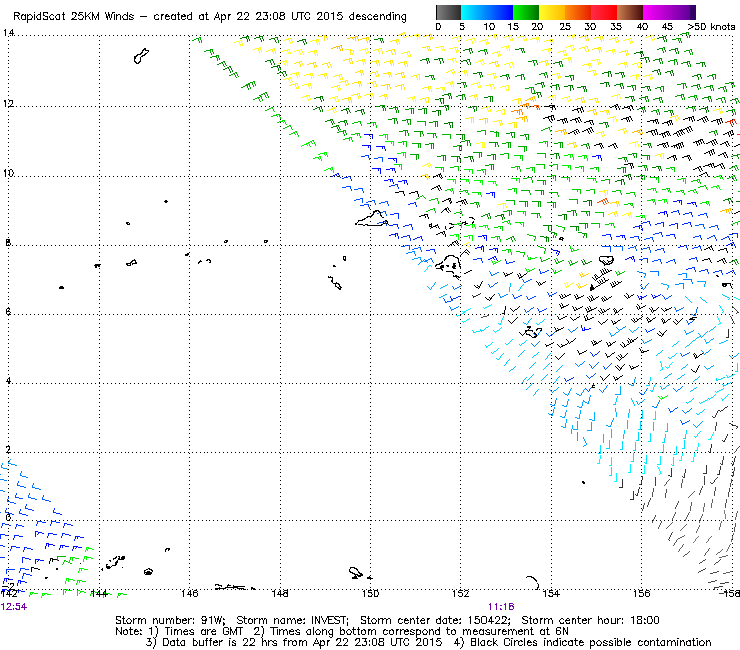This screenshot has width=740, height=650.
Task: Pick the orange 25–30 knots legend segment
Action: (578, 12)
